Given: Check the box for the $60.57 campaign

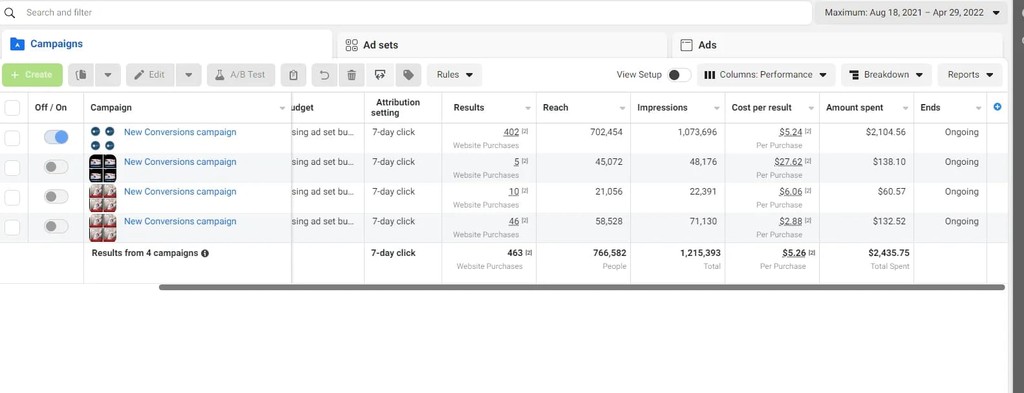Looking at the screenshot, I should (x=12, y=197).
